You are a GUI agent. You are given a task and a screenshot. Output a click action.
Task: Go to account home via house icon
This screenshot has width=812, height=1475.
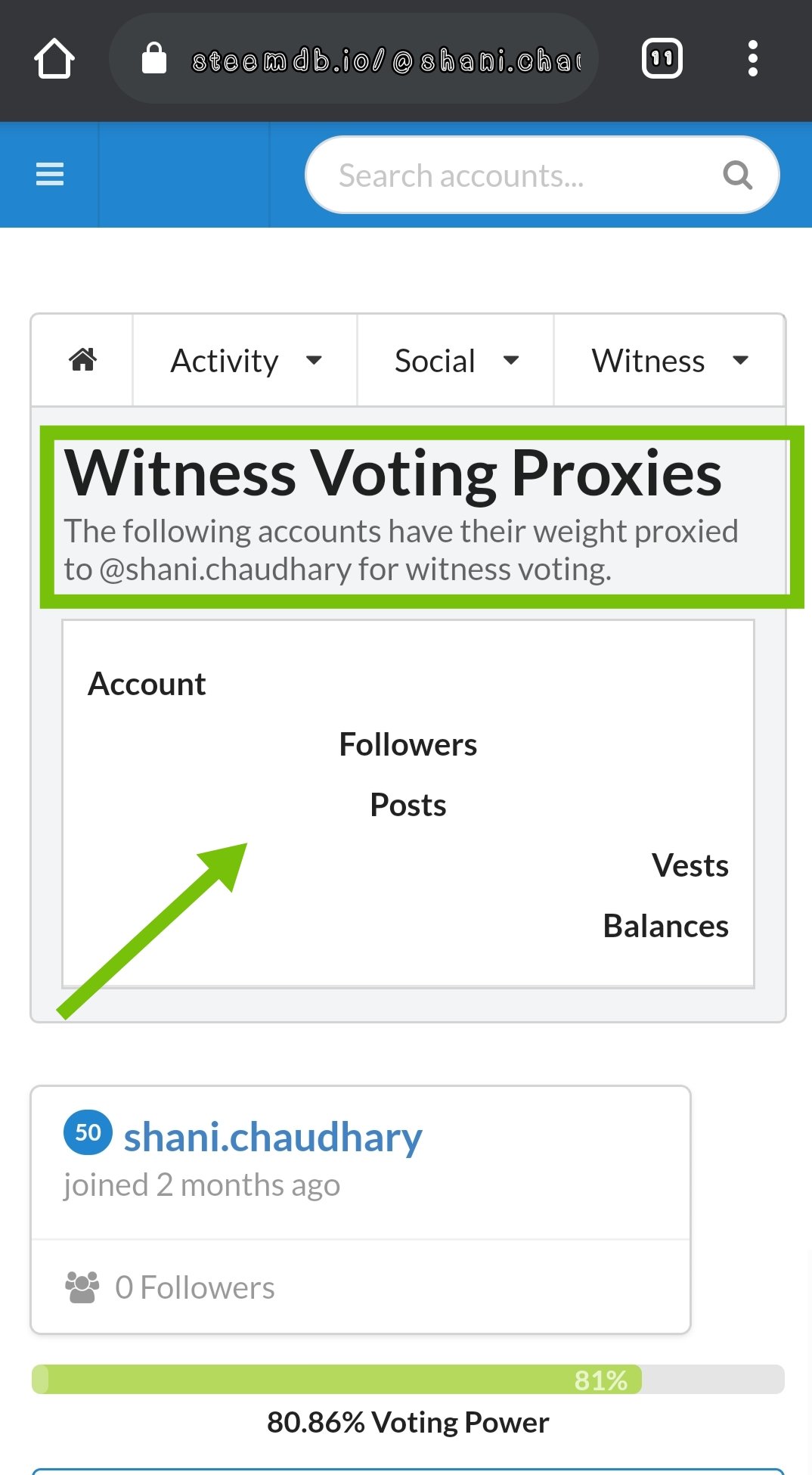[83, 360]
